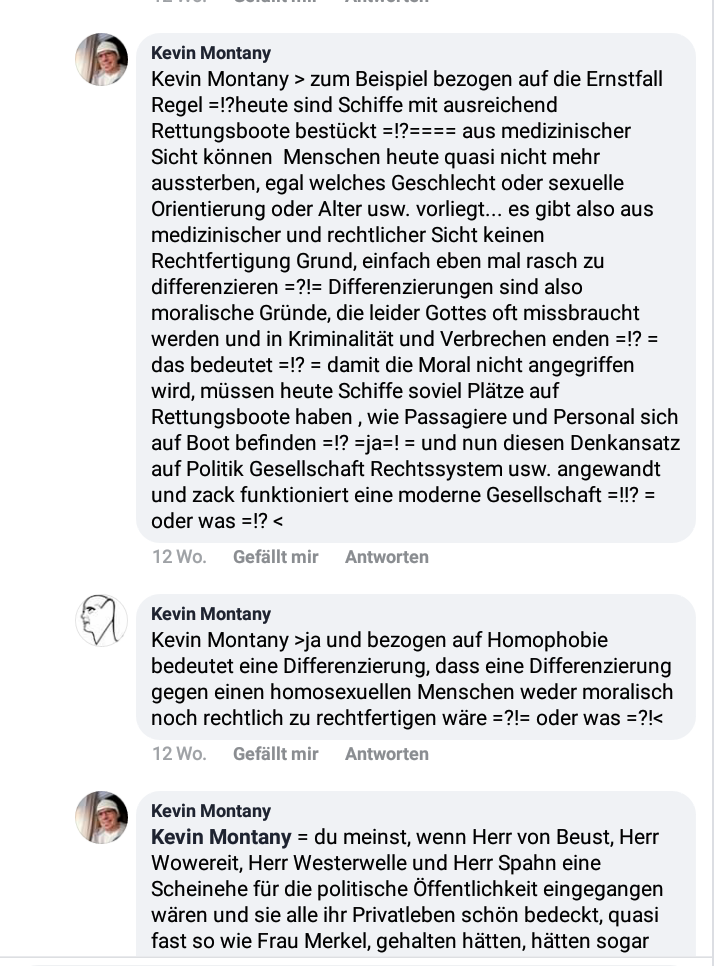The width and height of the screenshot is (714, 966).
Task: Select the first comment bubble about Schiffe and Moral
Action: [416, 288]
